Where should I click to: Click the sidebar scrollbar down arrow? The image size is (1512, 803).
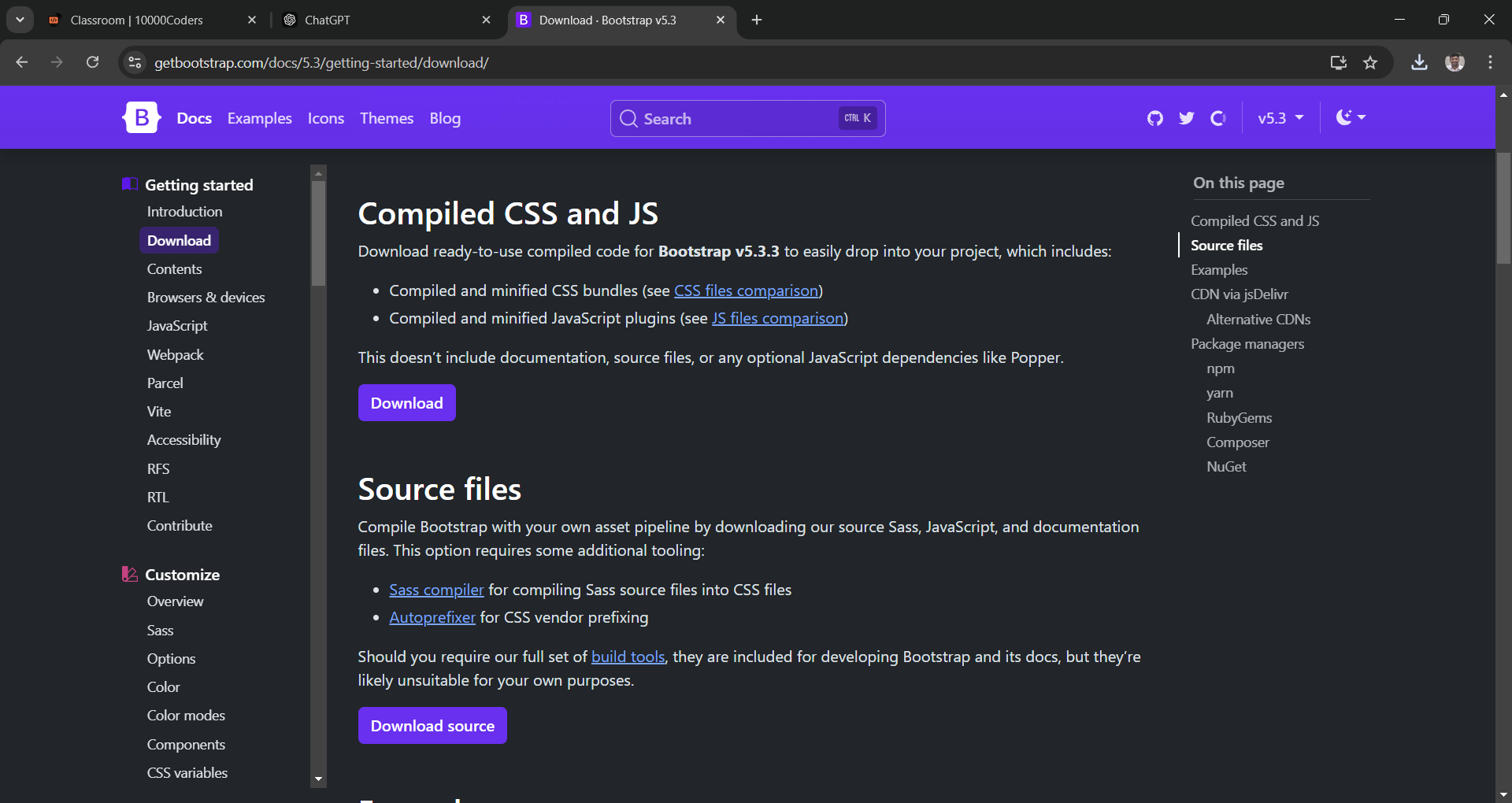tap(318, 779)
